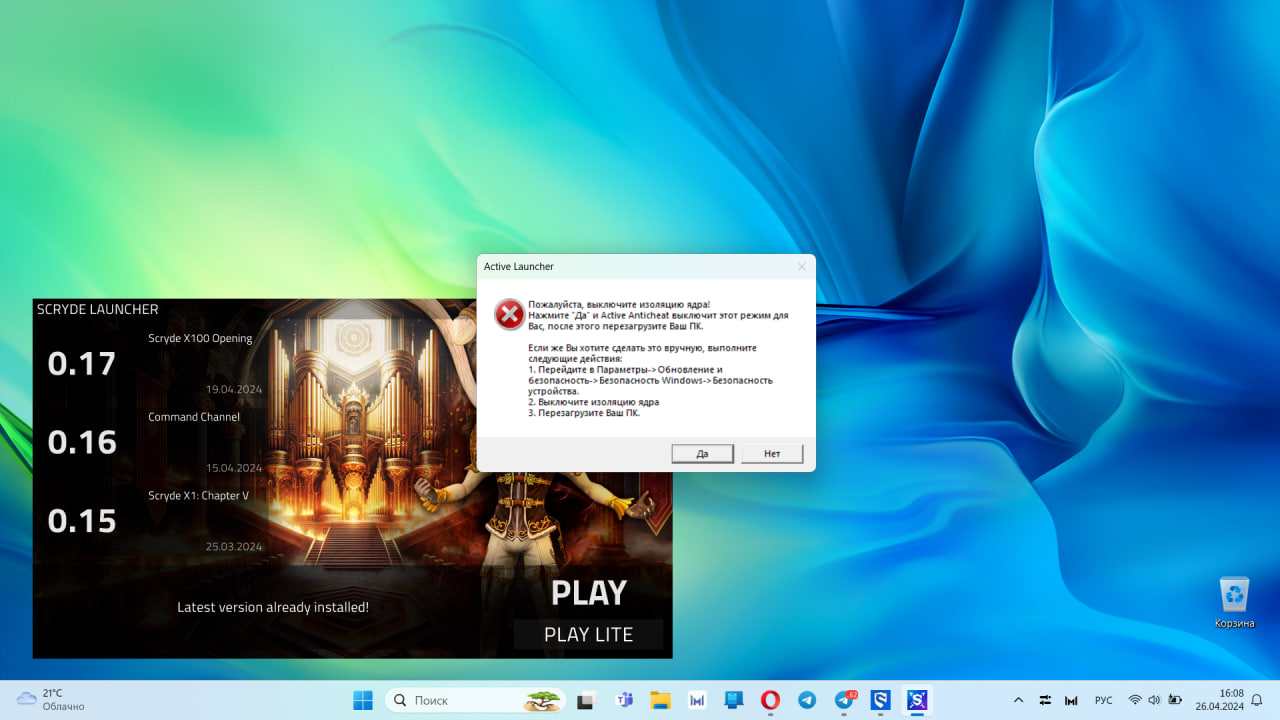1280x720 pixels.
Task: Click the 'Да' button in the dialog
Action: pos(703,454)
